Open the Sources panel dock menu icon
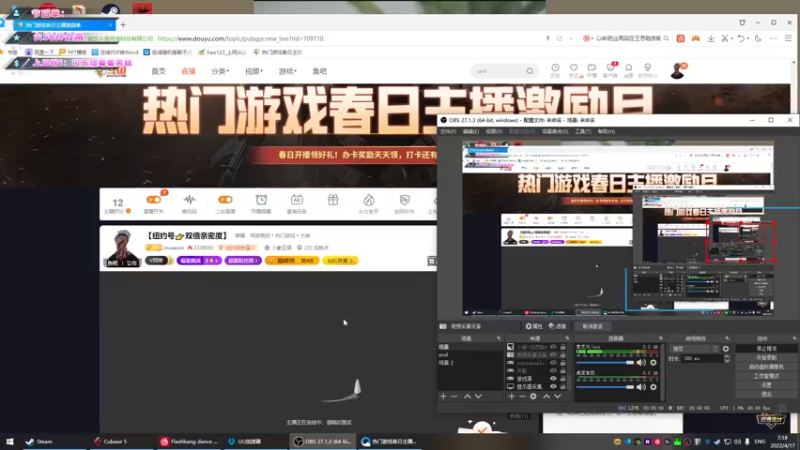Viewport: 800px width, 450px height. 567,338
